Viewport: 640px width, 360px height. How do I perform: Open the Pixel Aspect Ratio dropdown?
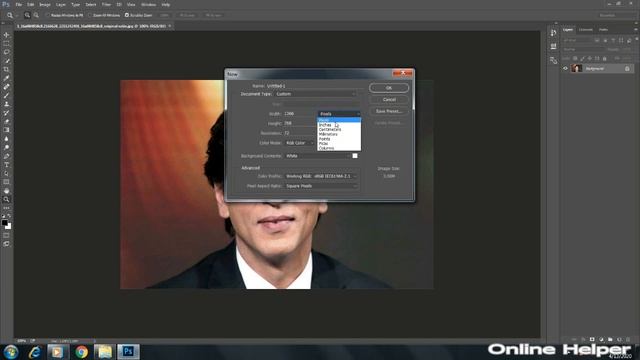tap(321, 186)
